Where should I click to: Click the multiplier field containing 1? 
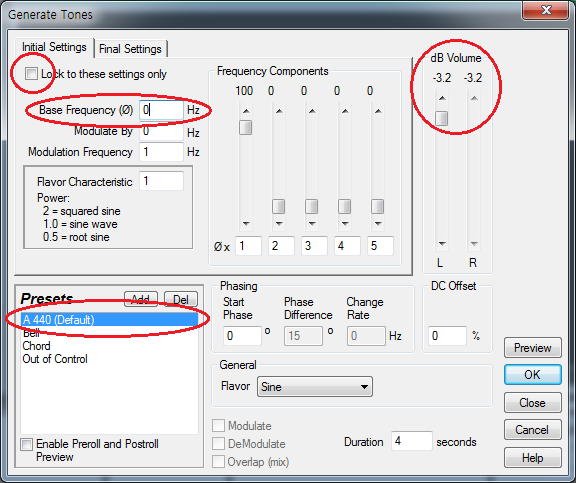click(248, 246)
